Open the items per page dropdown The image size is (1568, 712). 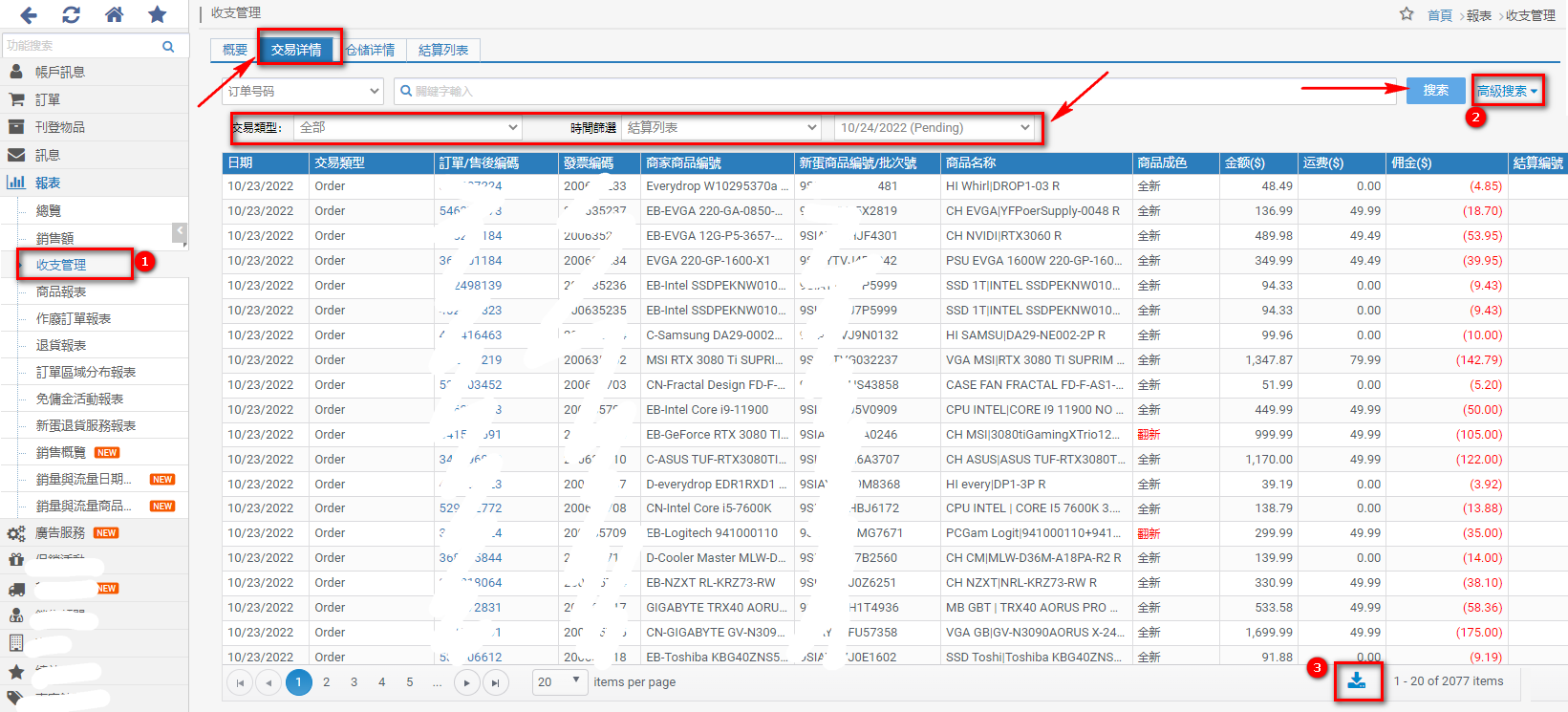[559, 682]
